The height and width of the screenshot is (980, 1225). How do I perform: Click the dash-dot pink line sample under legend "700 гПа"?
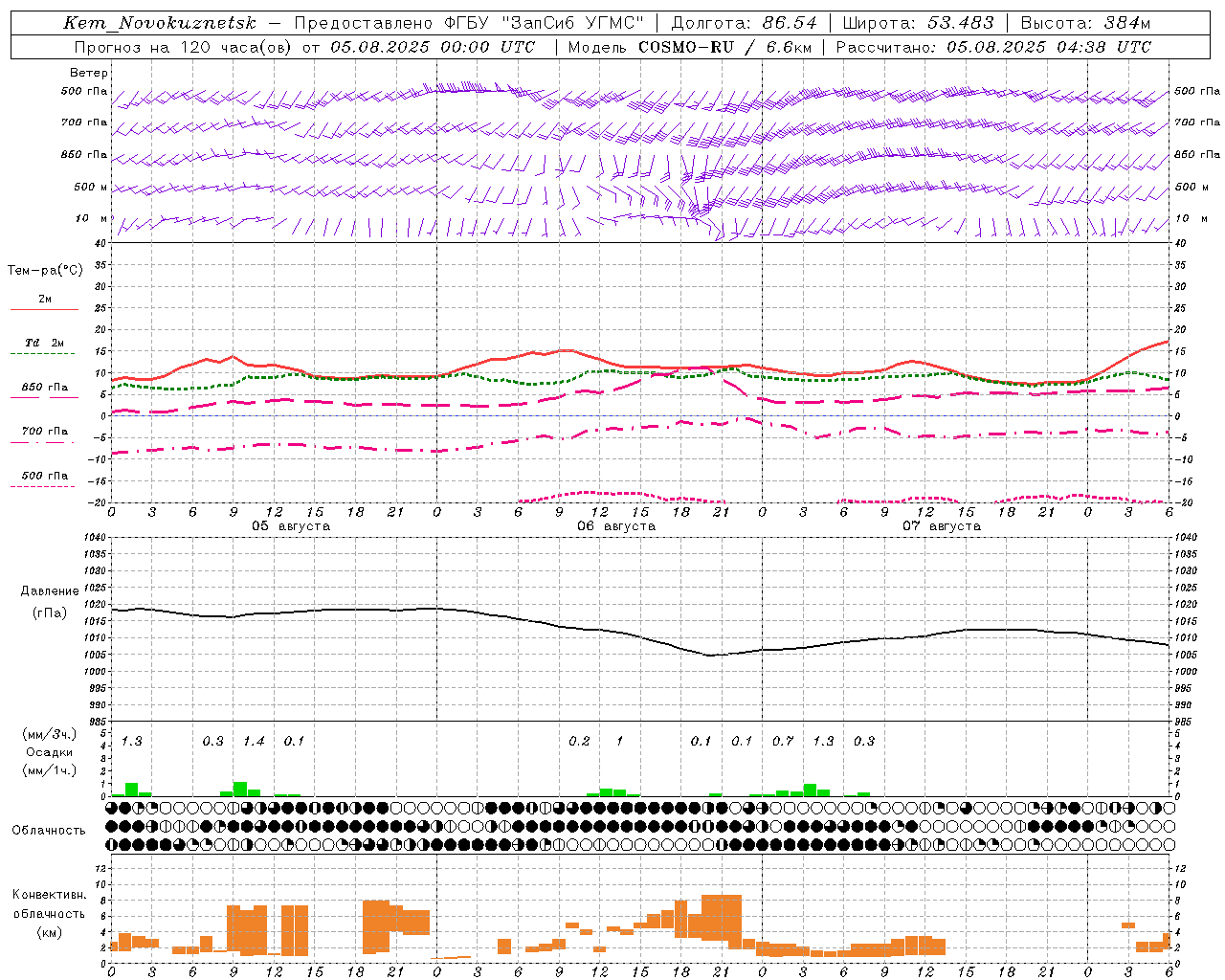(44, 442)
